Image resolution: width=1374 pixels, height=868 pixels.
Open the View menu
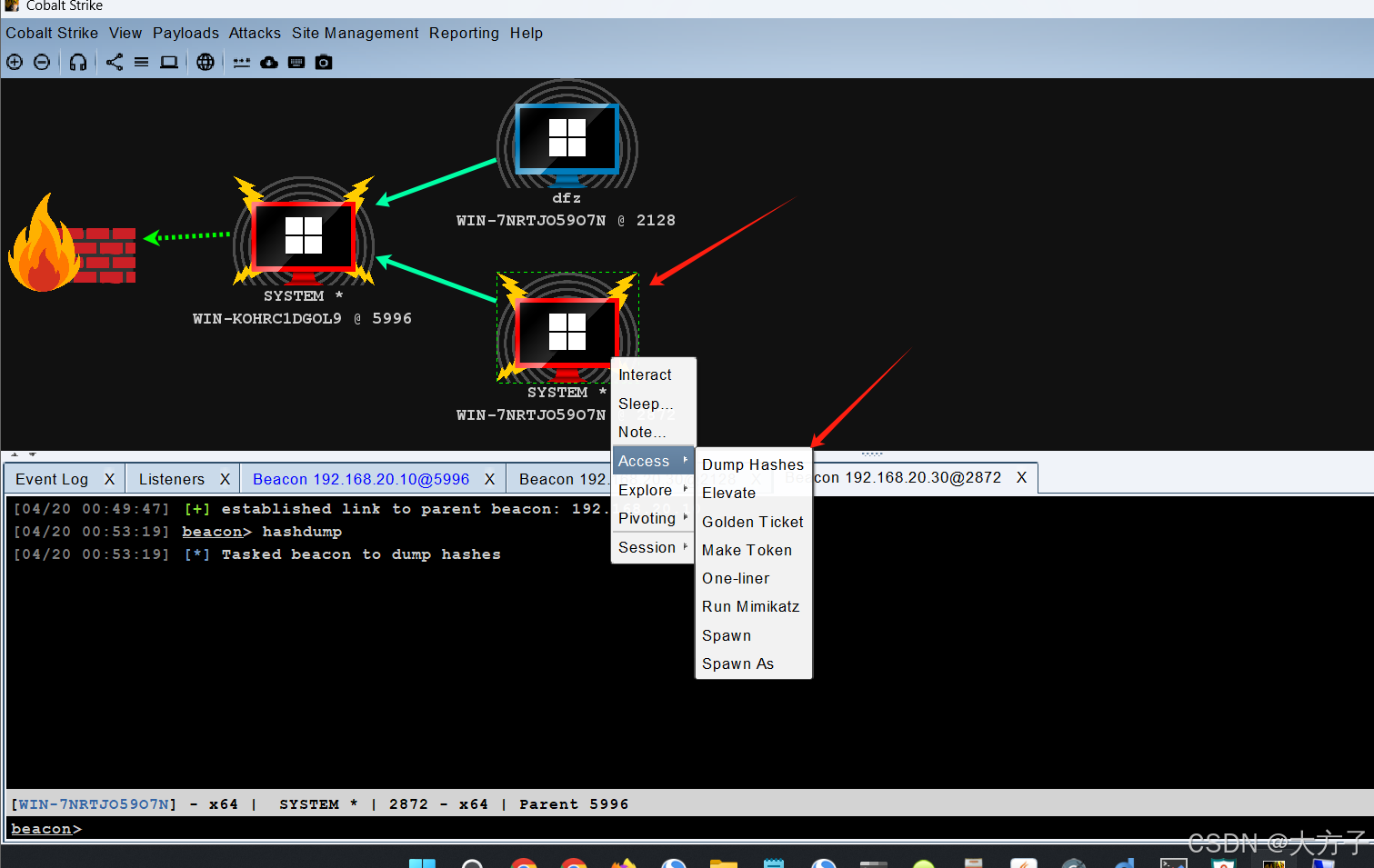point(125,33)
